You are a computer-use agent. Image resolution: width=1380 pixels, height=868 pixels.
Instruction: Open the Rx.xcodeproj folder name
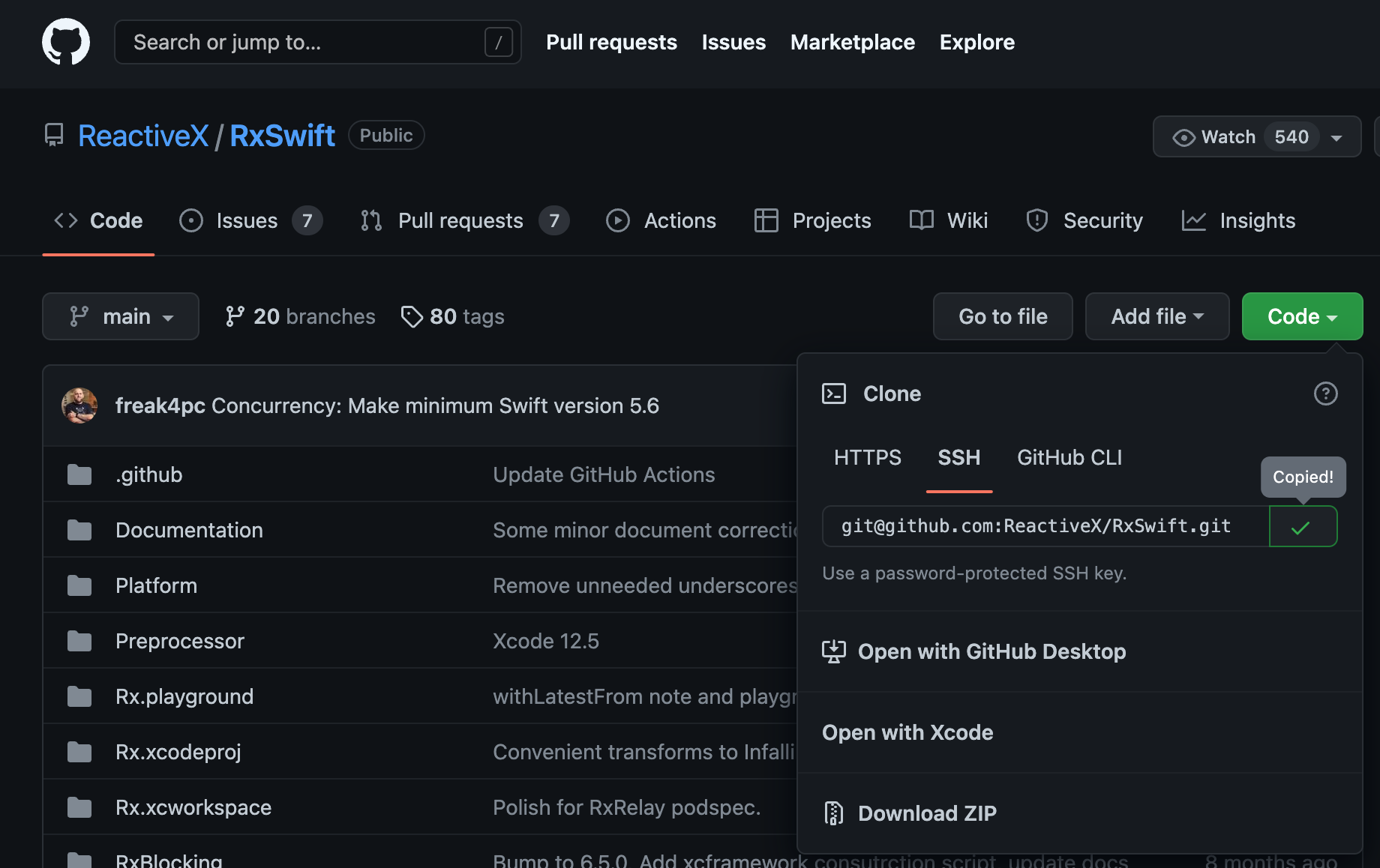tap(178, 752)
